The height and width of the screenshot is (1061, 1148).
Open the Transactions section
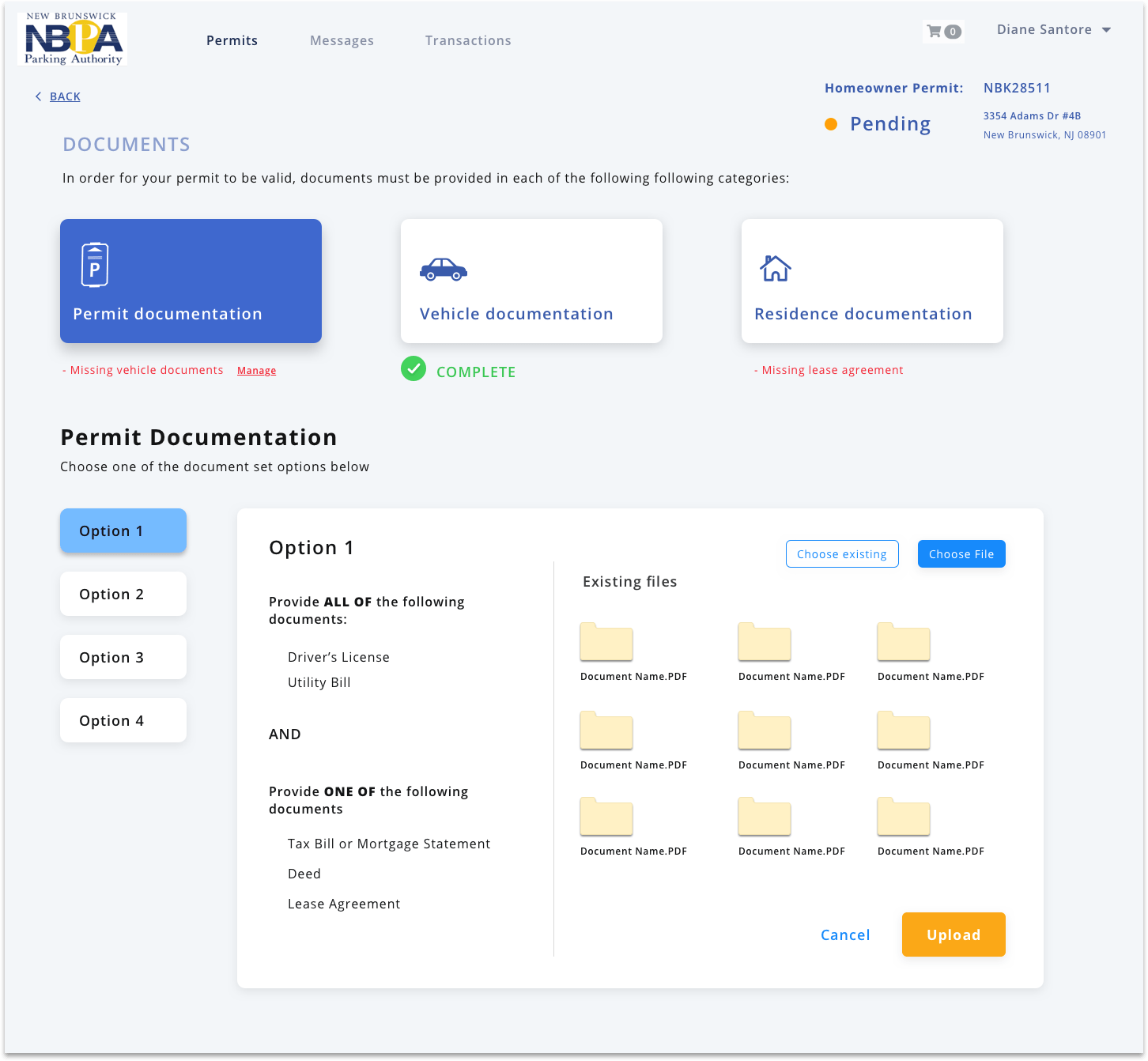pyautogui.click(x=468, y=40)
